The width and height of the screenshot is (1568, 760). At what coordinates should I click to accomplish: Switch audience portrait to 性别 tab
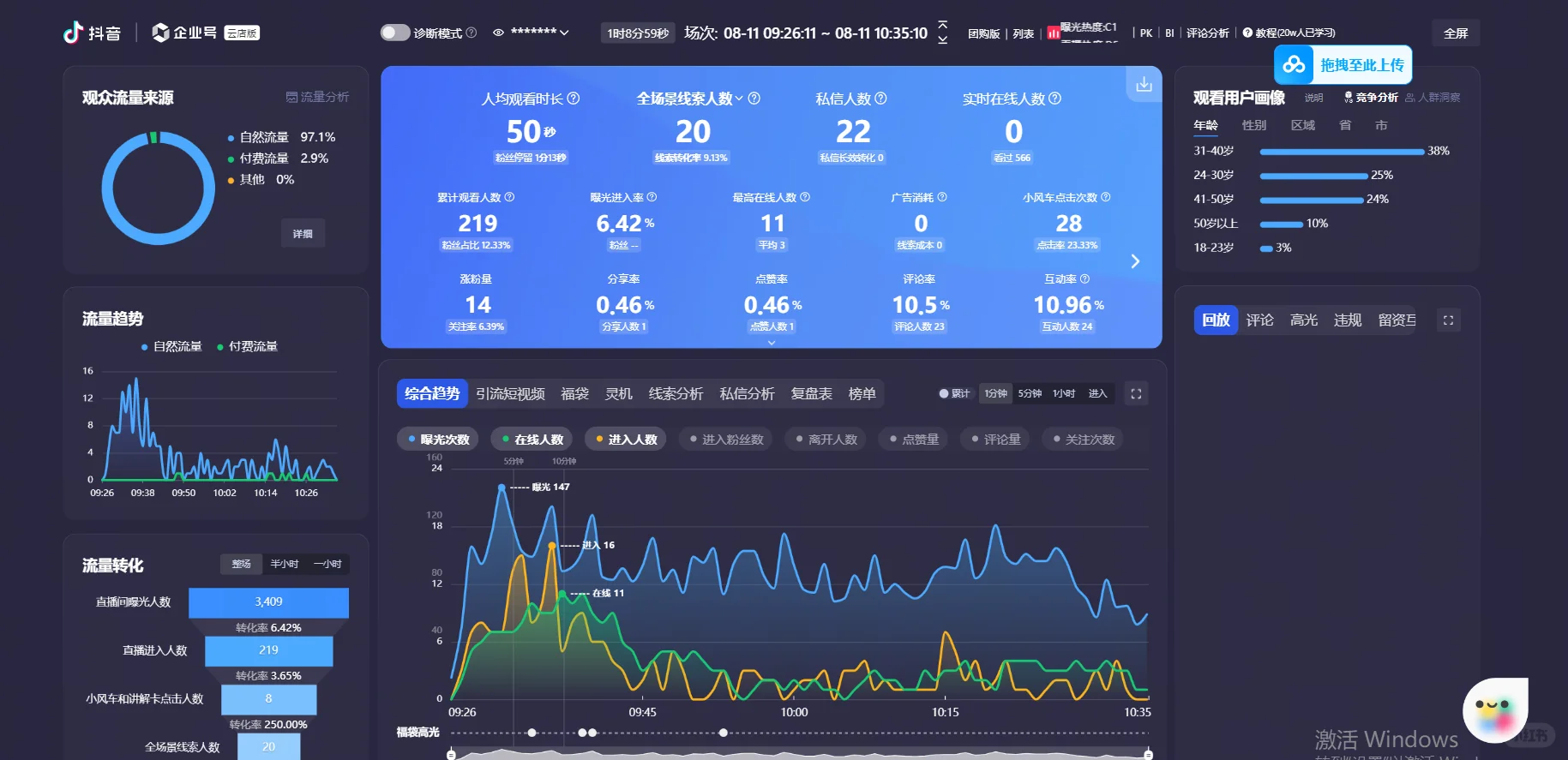click(x=1253, y=125)
